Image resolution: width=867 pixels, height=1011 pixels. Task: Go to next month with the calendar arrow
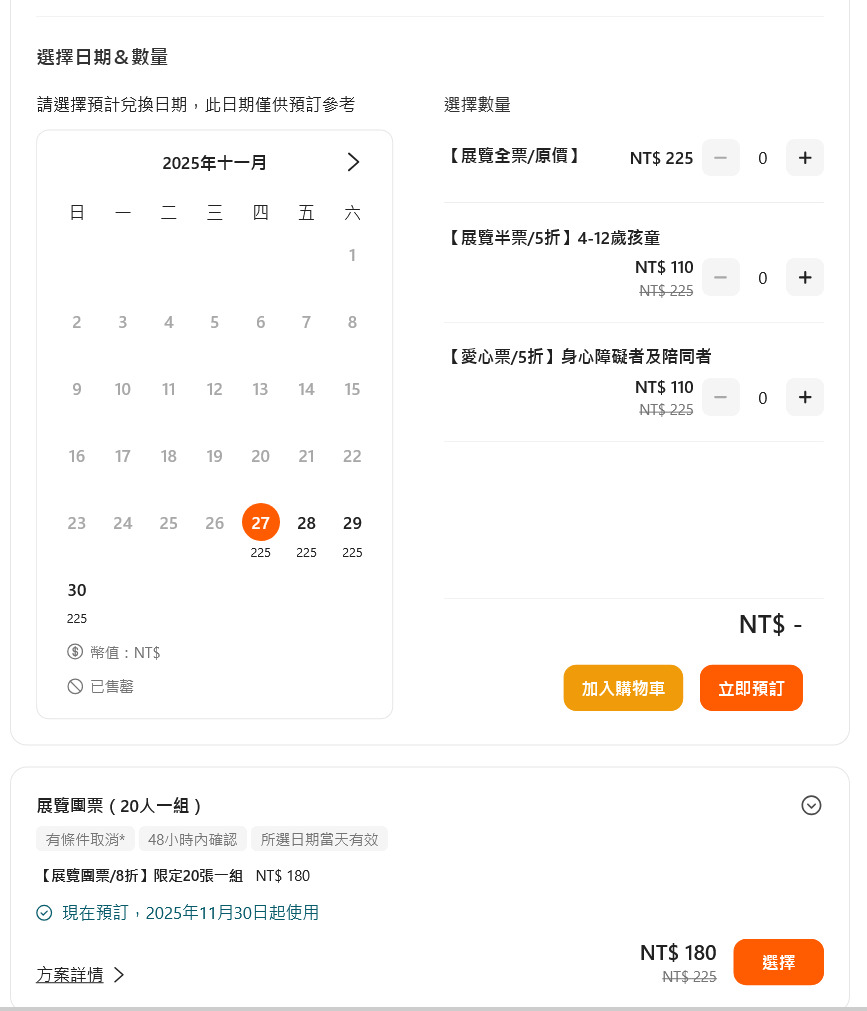tap(352, 162)
